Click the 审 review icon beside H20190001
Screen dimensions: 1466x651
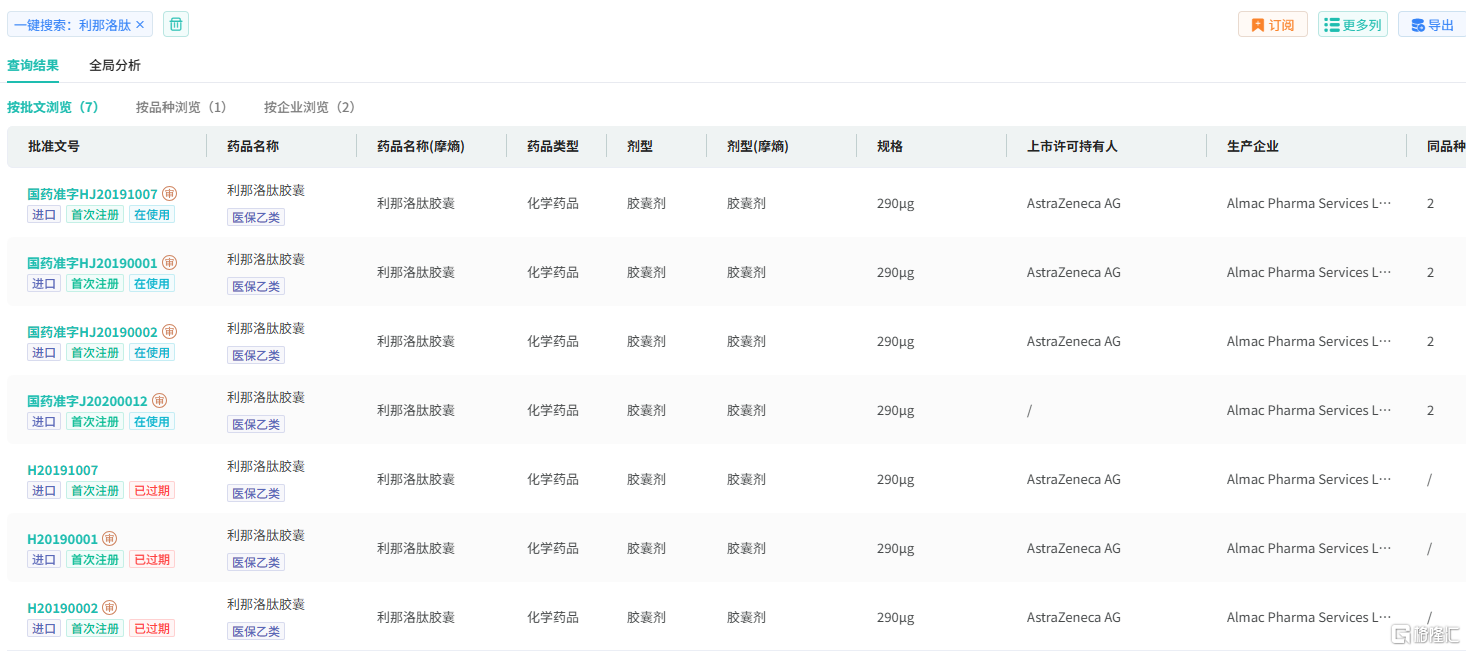tap(110, 539)
